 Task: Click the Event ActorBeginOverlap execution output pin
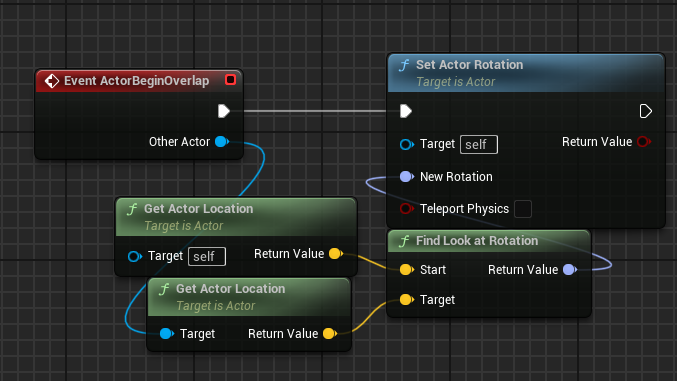coord(224,111)
